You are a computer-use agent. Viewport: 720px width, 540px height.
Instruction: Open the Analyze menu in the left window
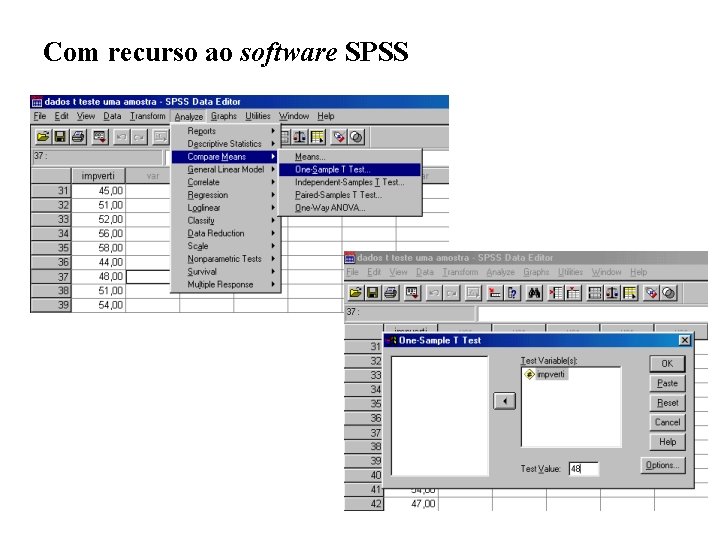click(x=189, y=116)
